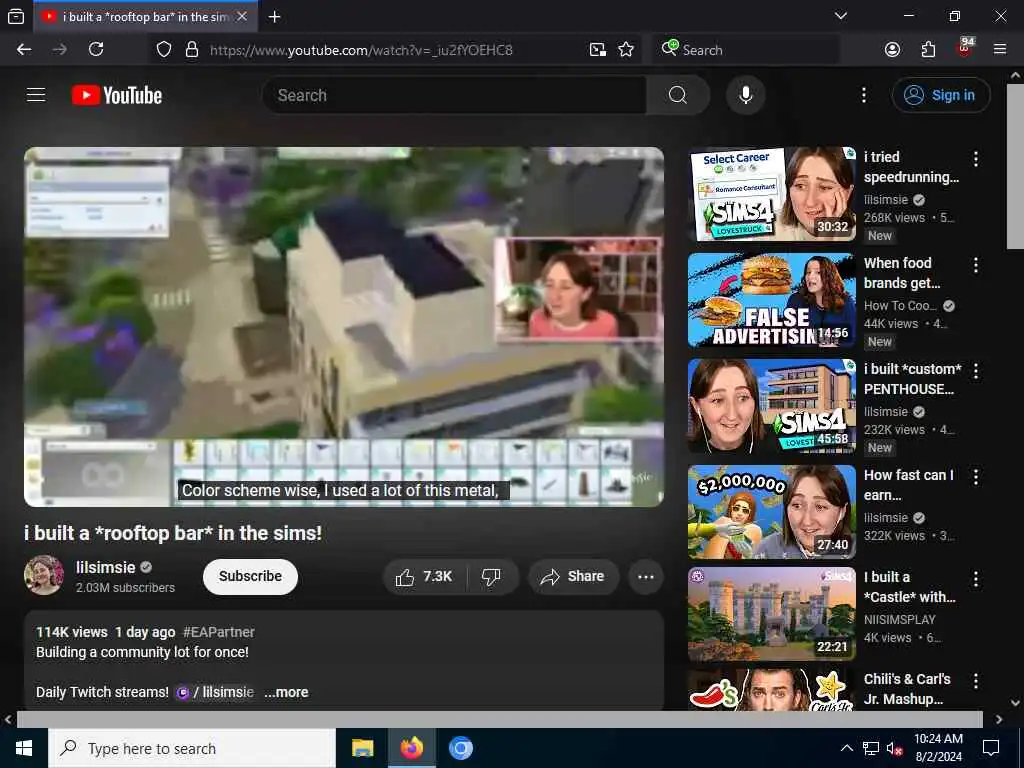Screen dimensions: 1024x768
Task: List all tabs dropdown arrow
Action: [841, 16]
